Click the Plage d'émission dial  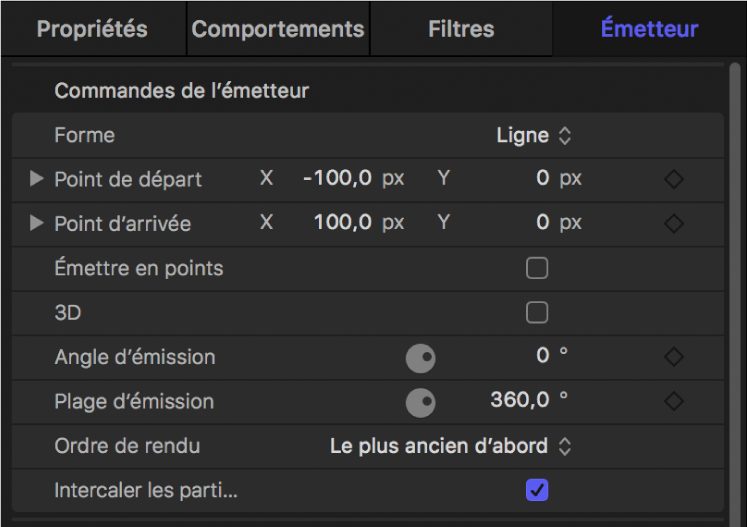pyautogui.click(x=421, y=403)
